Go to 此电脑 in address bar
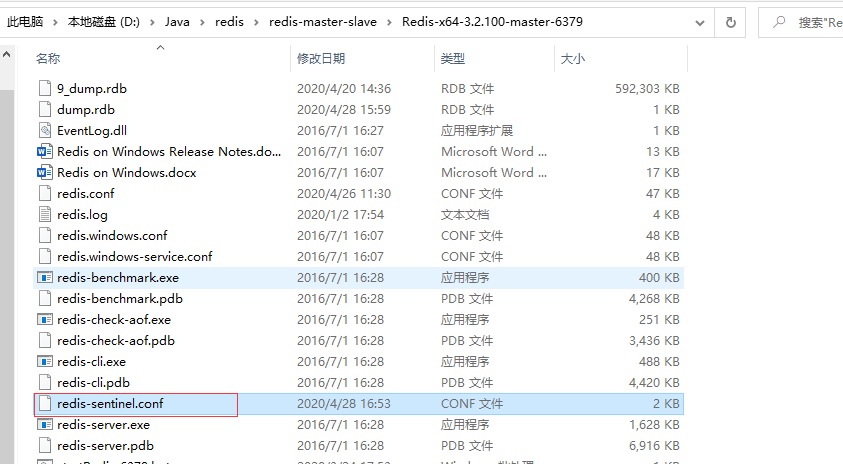Image resolution: width=843 pixels, height=464 pixels. [25, 22]
